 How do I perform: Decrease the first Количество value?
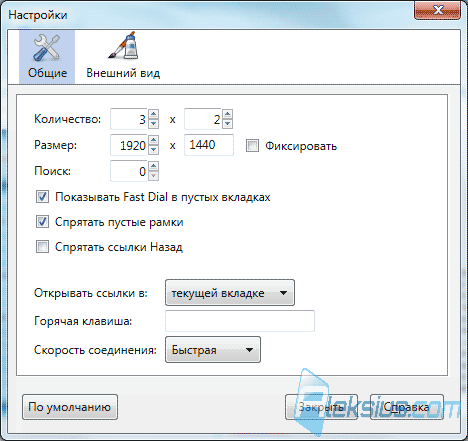point(153,124)
